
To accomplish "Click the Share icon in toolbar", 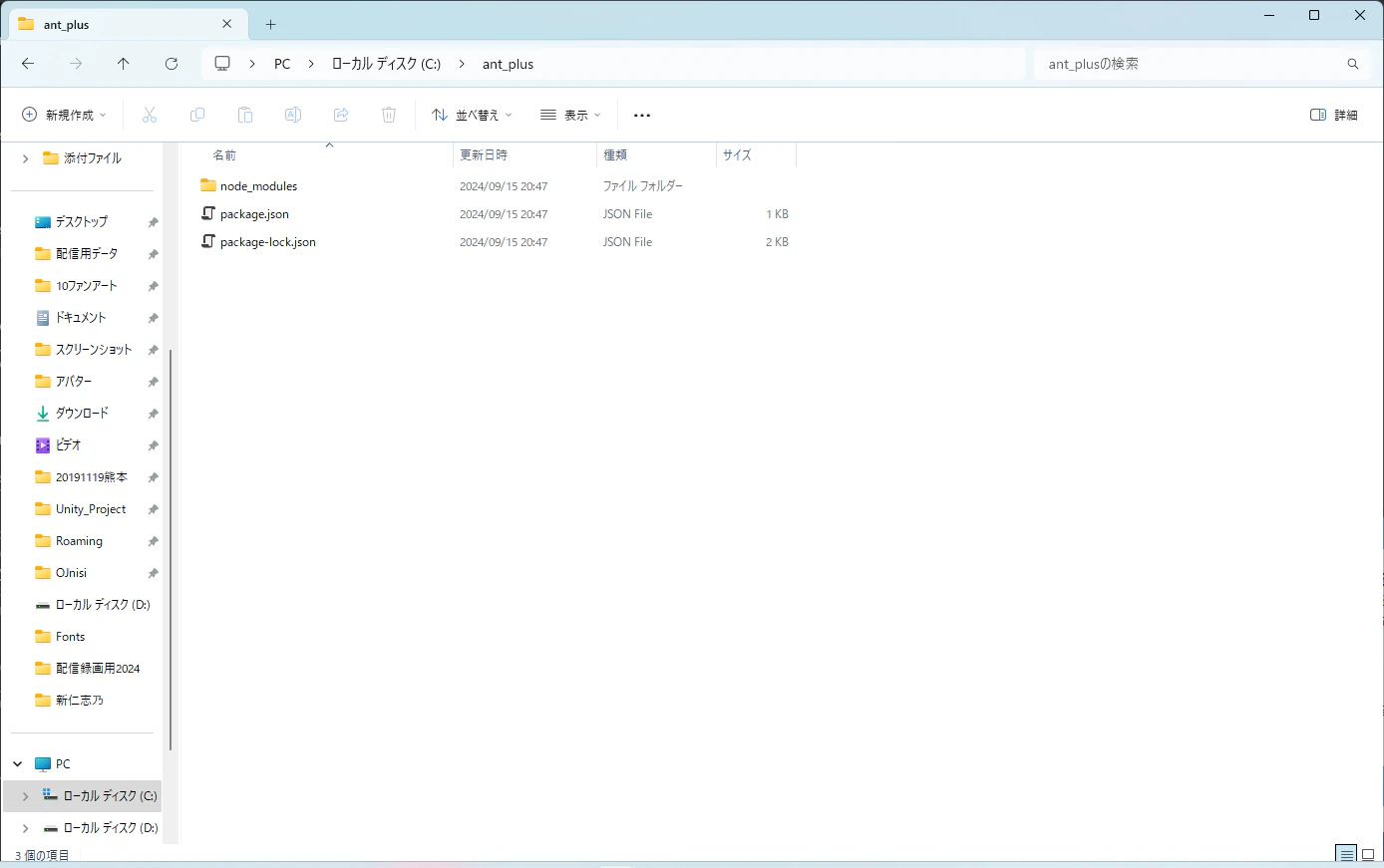I will click(x=341, y=116).
